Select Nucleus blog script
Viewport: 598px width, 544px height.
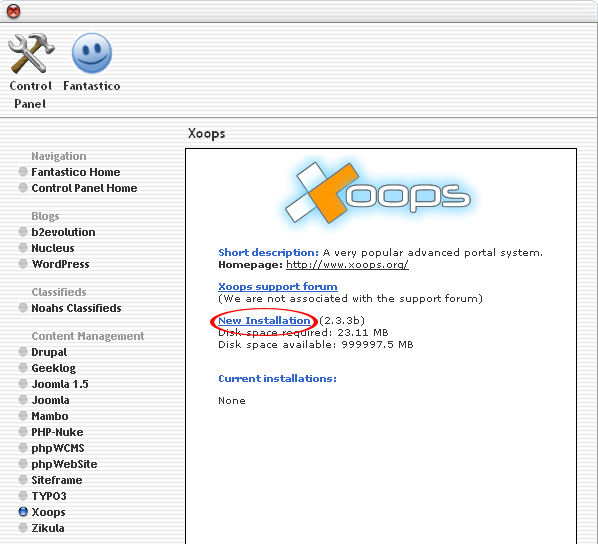click(53, 248)
